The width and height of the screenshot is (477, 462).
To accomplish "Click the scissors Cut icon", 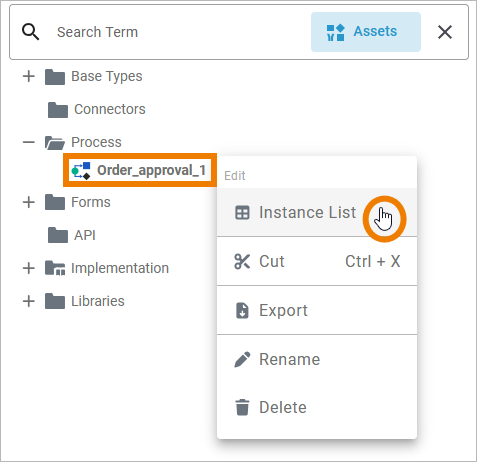I will [242, 261].
